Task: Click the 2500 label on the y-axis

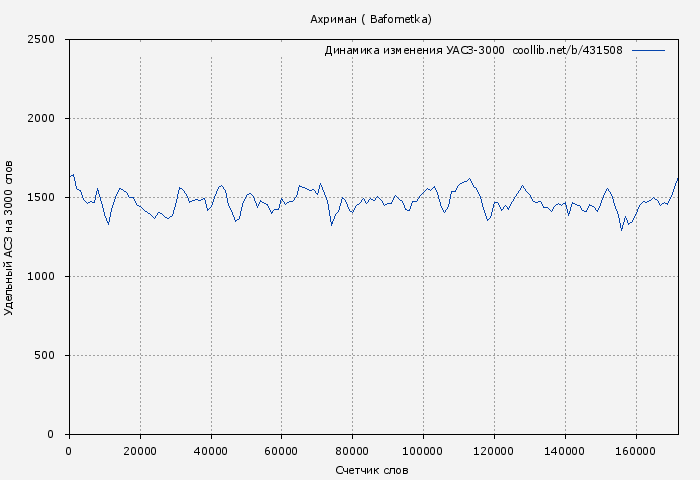Action: click(47, 40)
